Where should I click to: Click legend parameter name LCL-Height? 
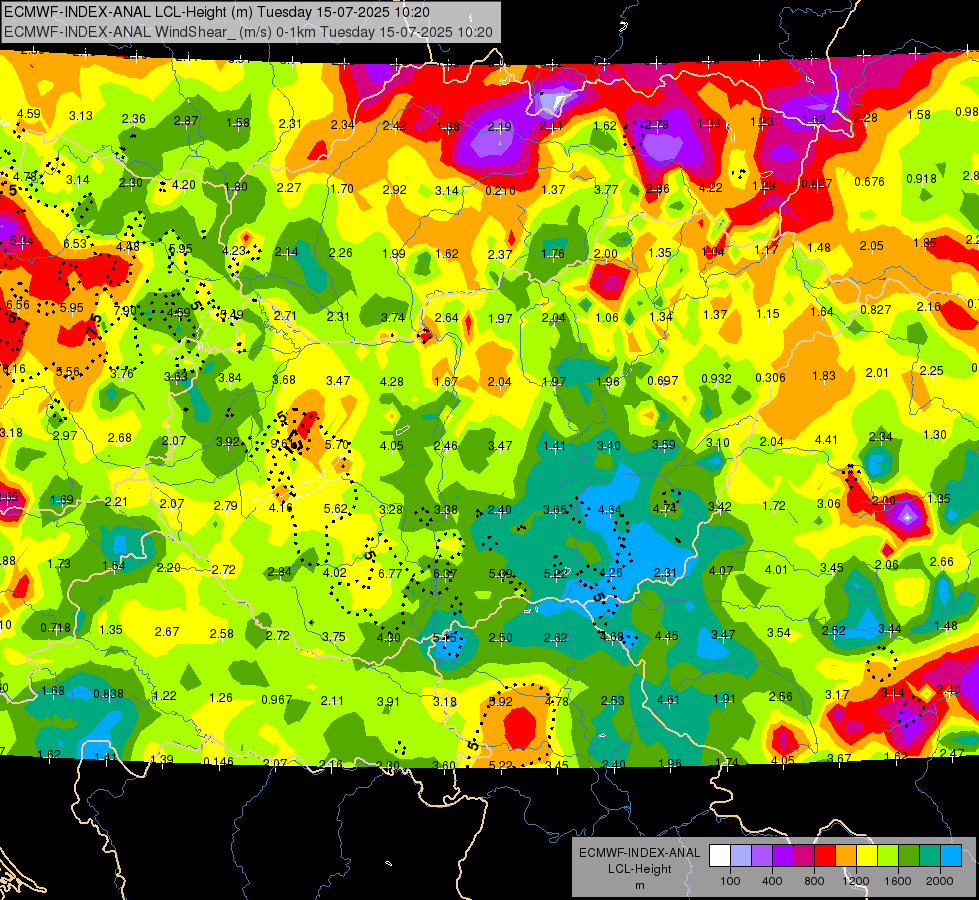pos(639,869)
